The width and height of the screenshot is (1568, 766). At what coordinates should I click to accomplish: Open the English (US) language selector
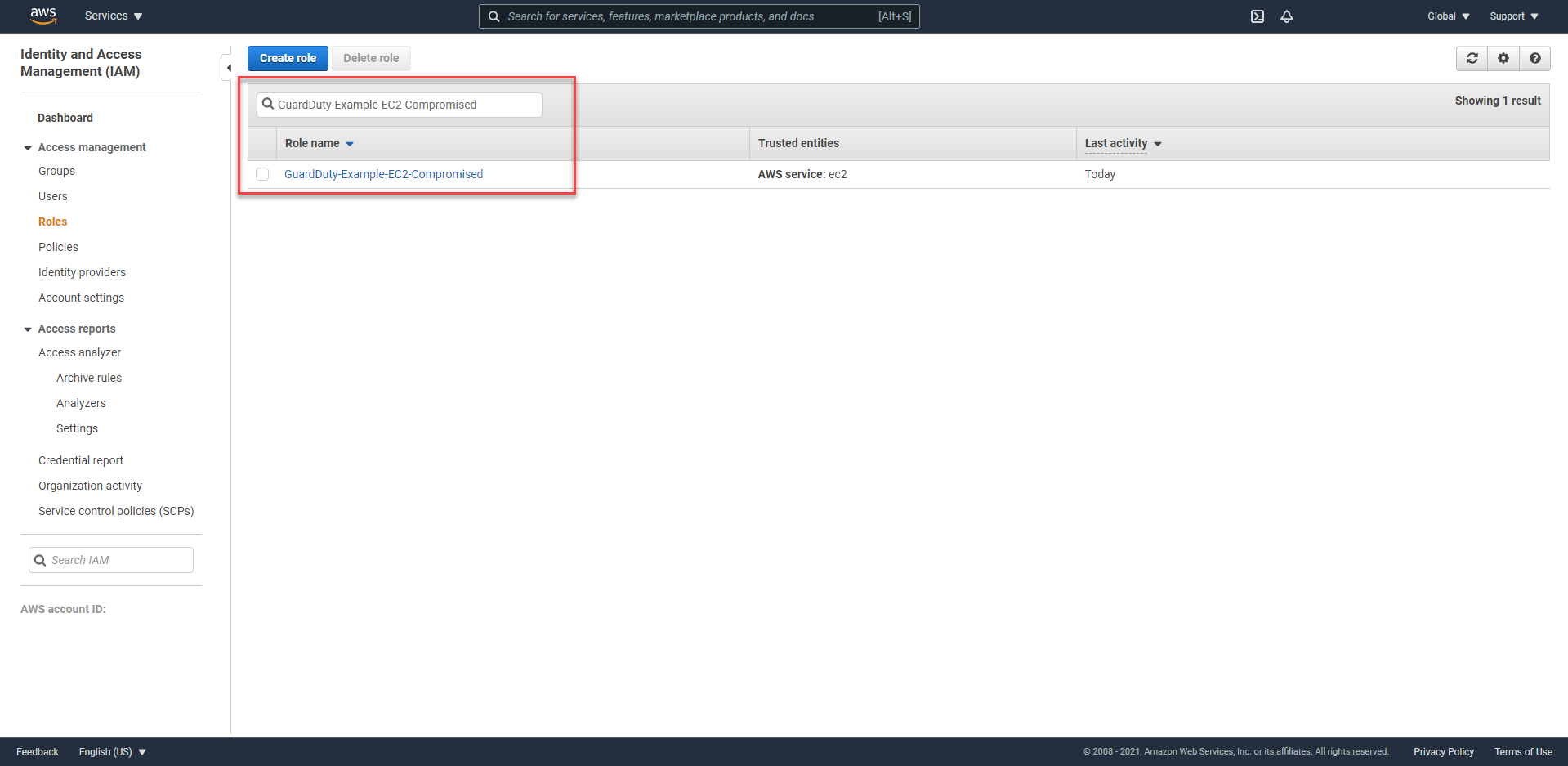coord(113,752)
